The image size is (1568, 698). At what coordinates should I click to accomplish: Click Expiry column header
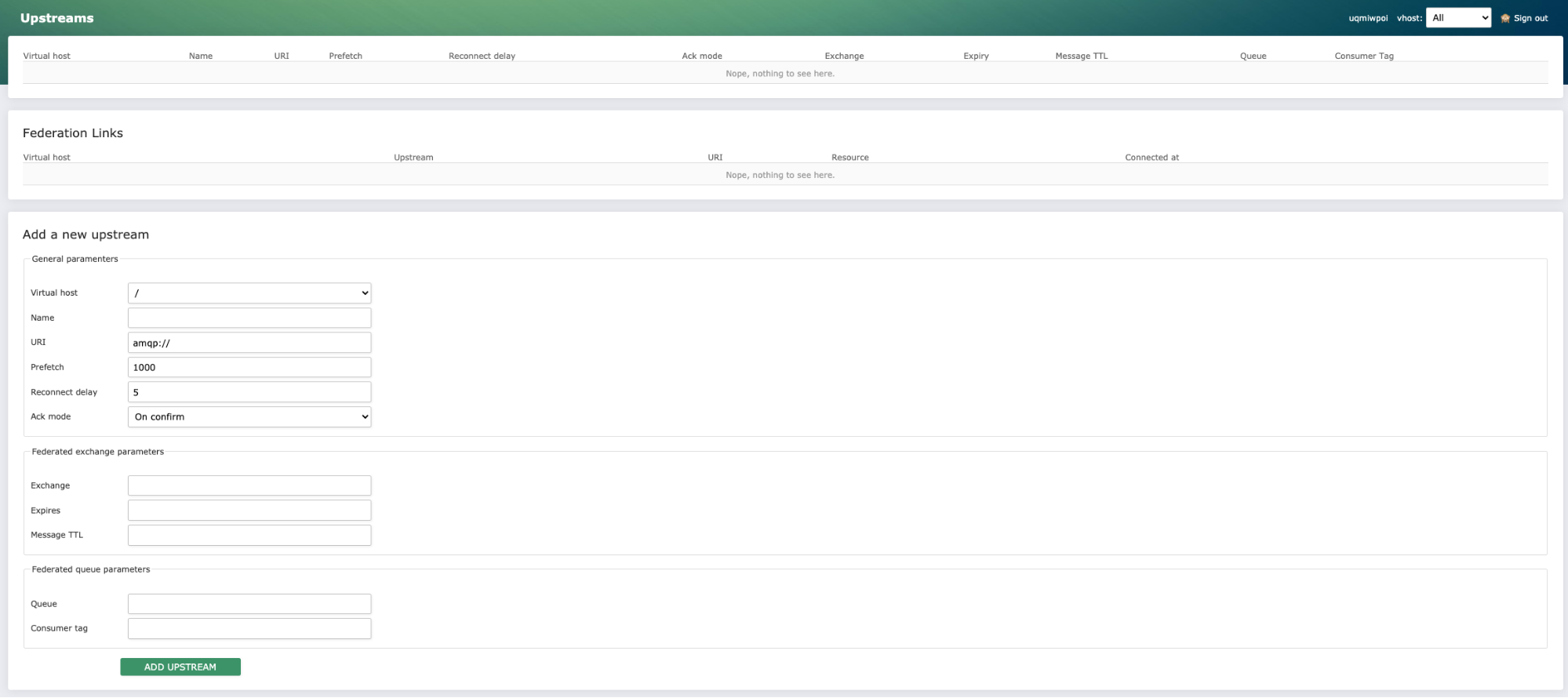tap(976, 56)
